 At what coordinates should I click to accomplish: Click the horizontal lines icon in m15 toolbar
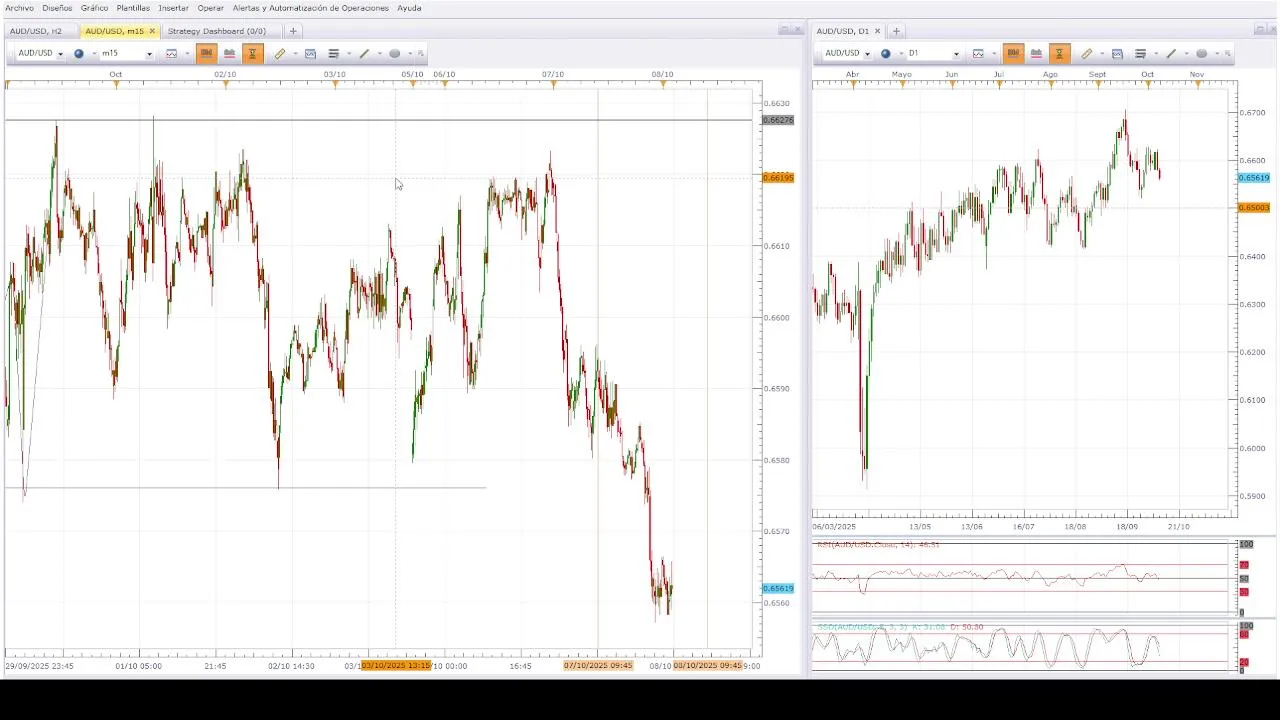point(333,53)
